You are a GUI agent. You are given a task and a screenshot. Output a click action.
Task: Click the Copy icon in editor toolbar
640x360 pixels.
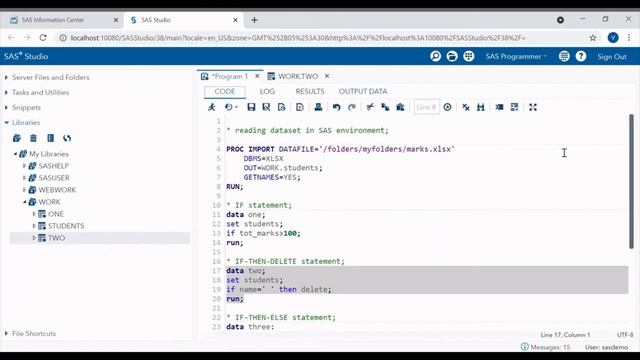coord(385,107)
